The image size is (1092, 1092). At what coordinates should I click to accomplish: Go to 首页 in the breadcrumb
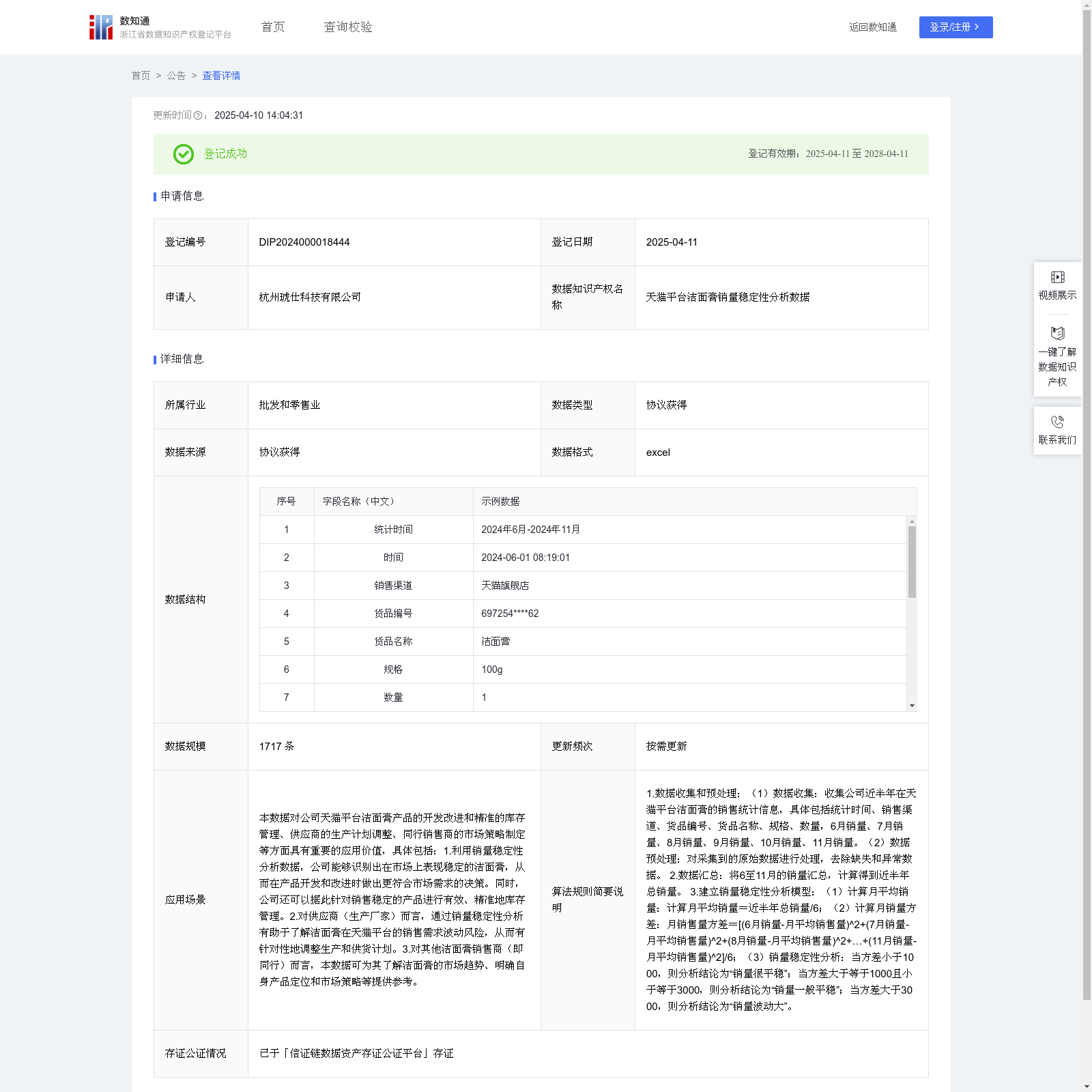click(141, 76)
